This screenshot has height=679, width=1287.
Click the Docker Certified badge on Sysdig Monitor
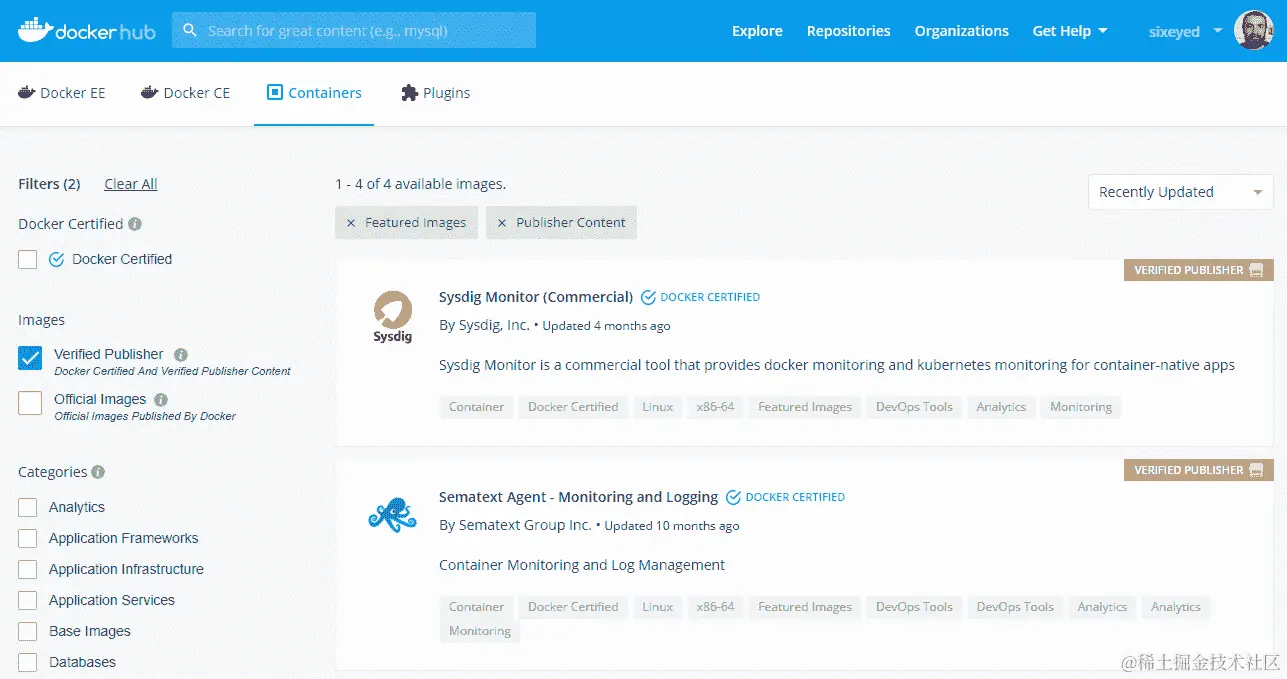point(700,297)
